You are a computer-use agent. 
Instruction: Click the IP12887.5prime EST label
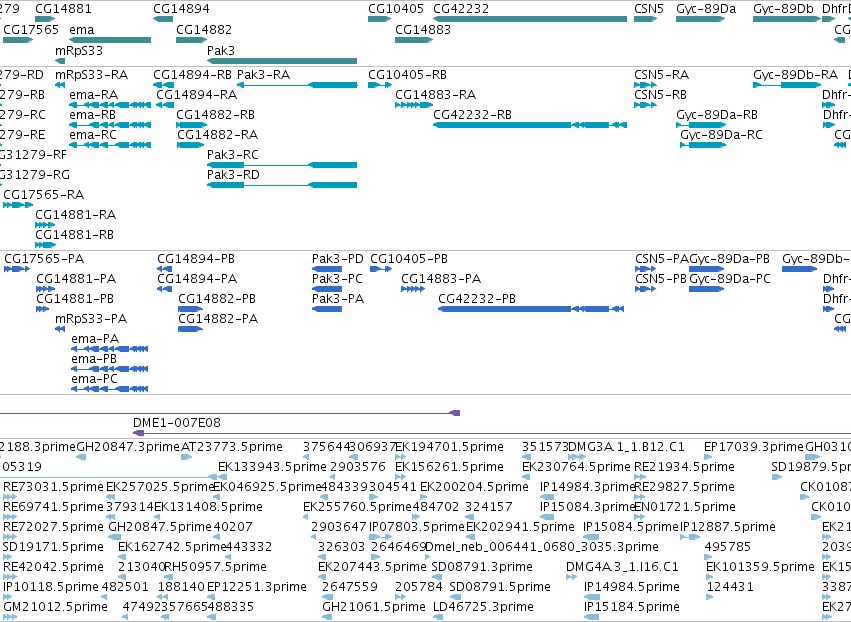728,527
